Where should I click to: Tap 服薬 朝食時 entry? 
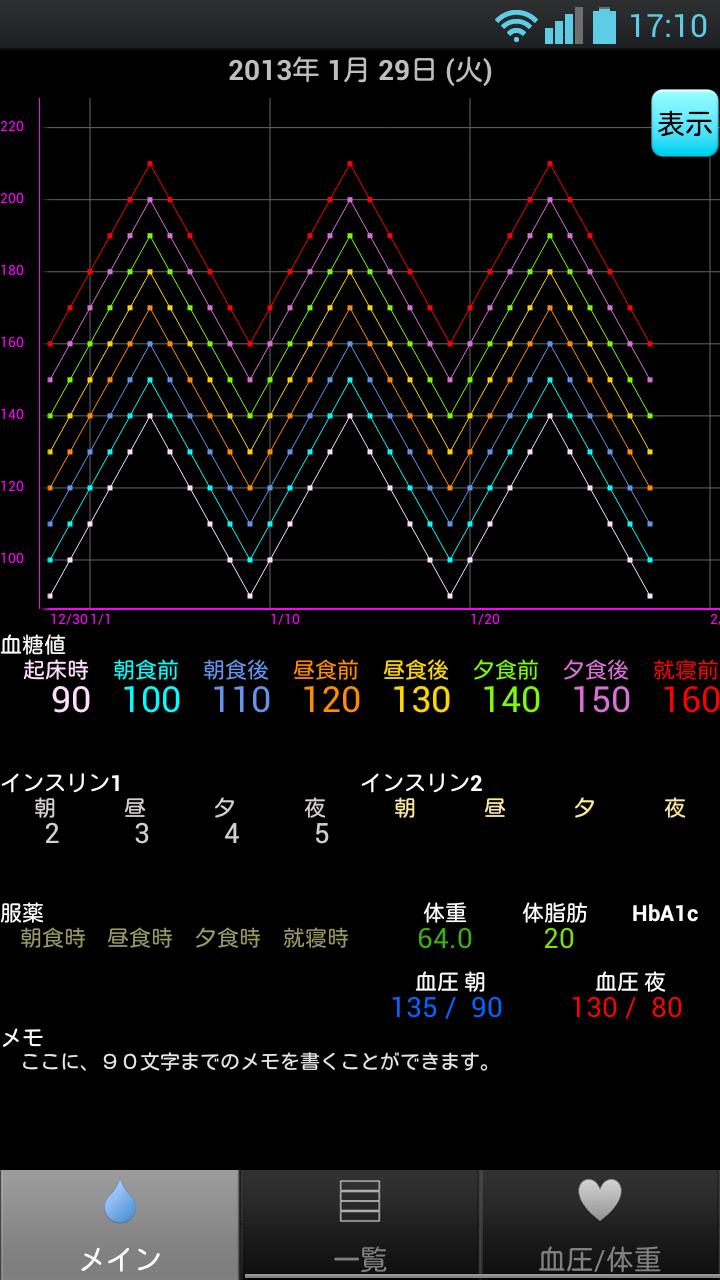(53, 938)
